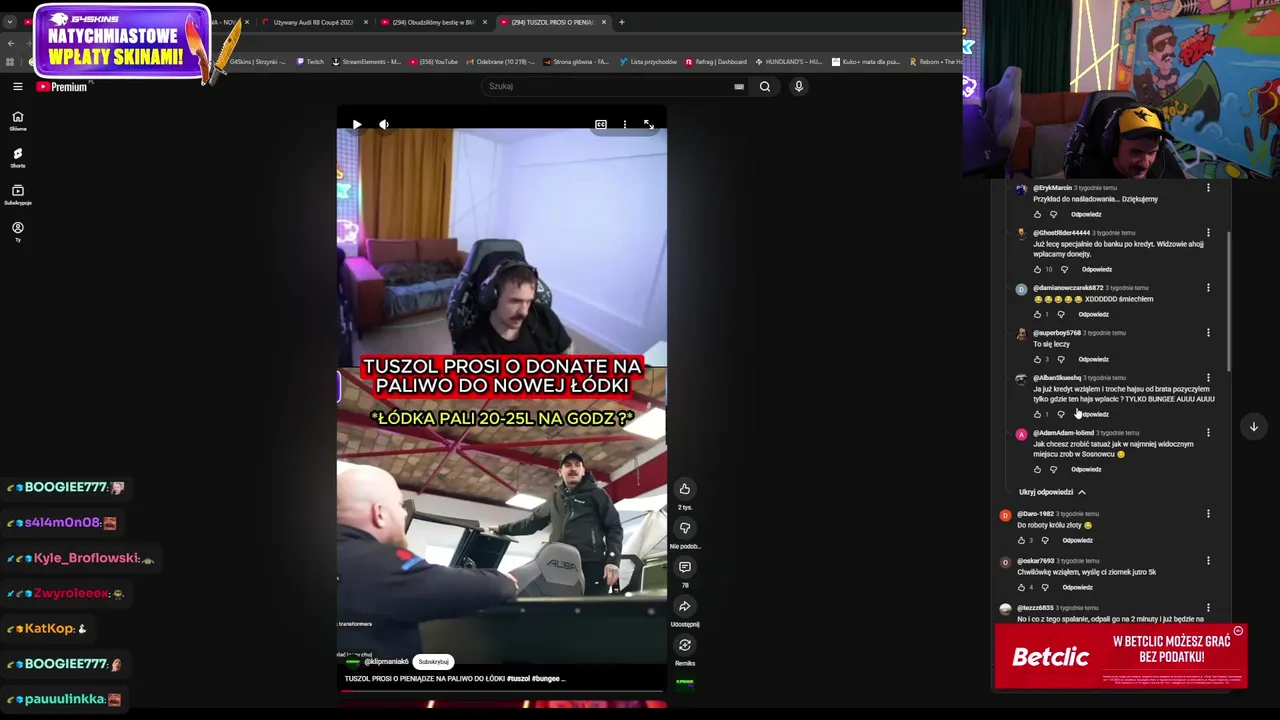Like @damianowczarek6872's comment
Viewport: 1280px width, 720px height.
(x=1037, y=314)
